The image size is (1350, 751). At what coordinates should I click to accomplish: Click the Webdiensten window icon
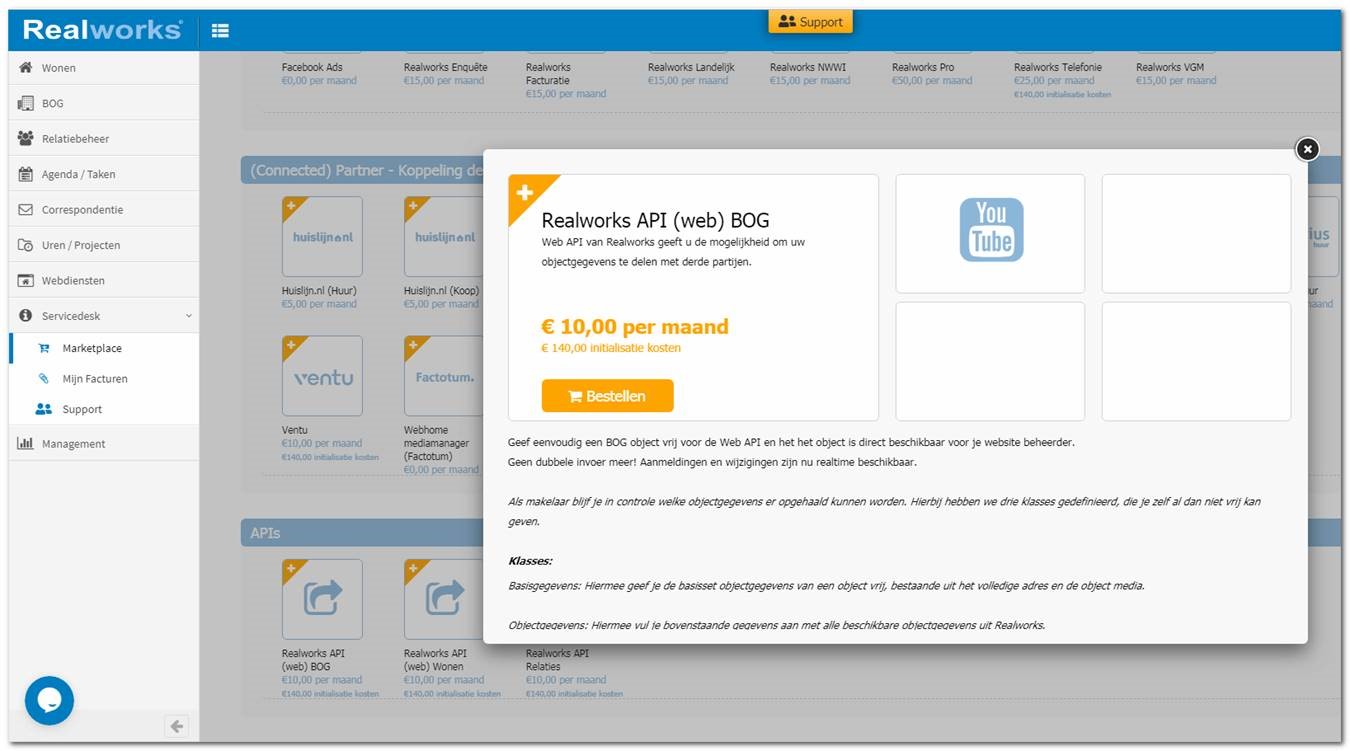coord(26,281)
